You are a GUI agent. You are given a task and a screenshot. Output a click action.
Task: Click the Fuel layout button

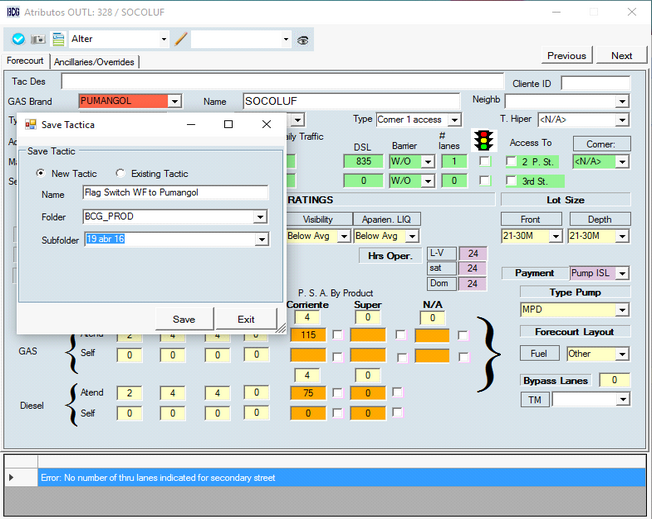[x=538, y=353]
